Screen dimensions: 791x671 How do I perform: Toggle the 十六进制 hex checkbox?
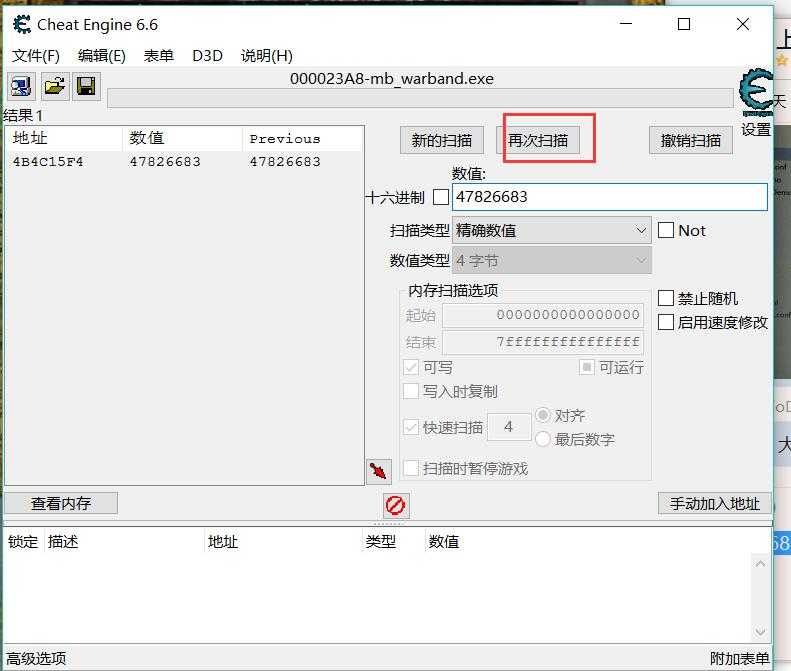point(441,197)
